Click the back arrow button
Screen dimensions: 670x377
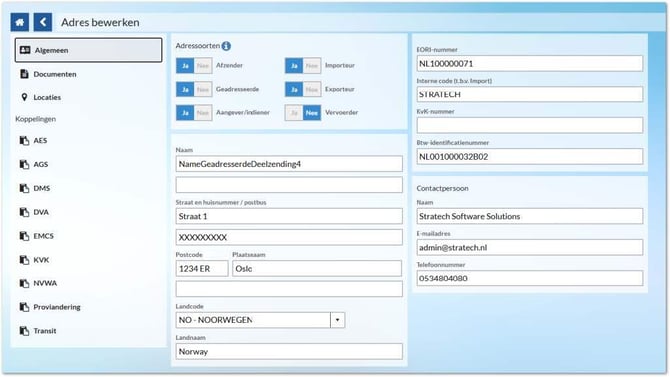pos(43,22)
